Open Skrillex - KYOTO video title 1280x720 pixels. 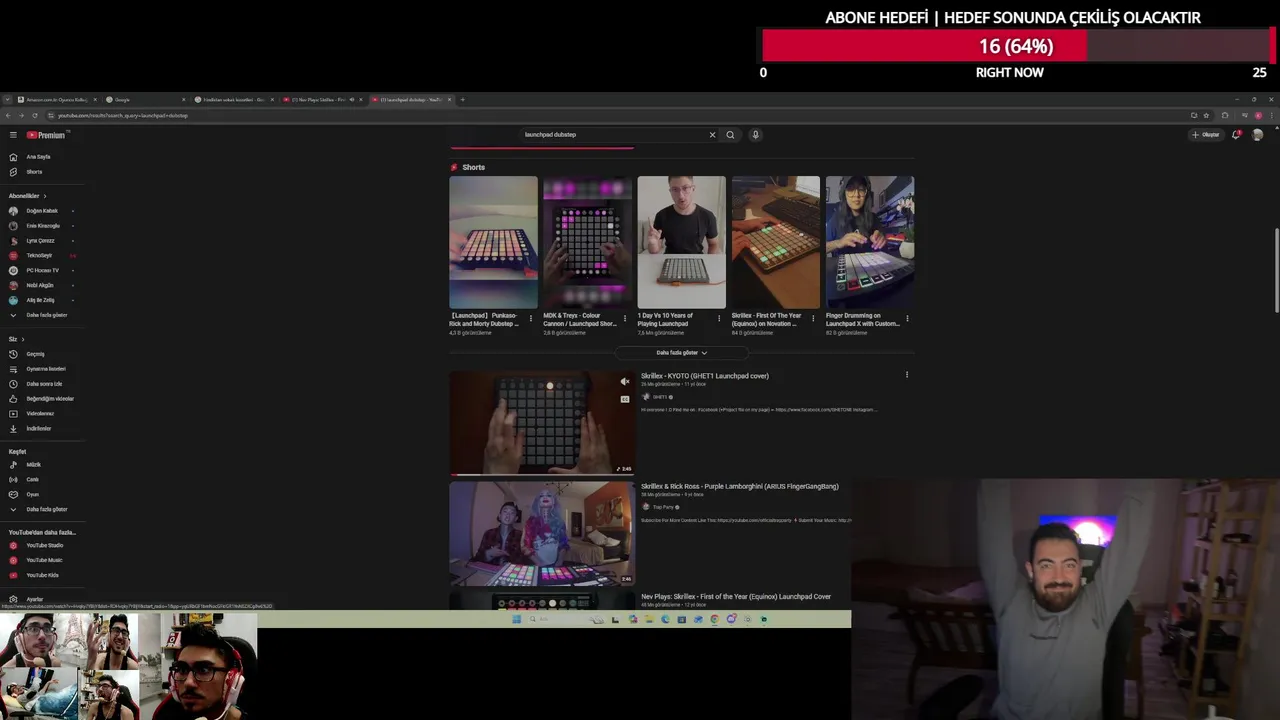coord(705,376)
